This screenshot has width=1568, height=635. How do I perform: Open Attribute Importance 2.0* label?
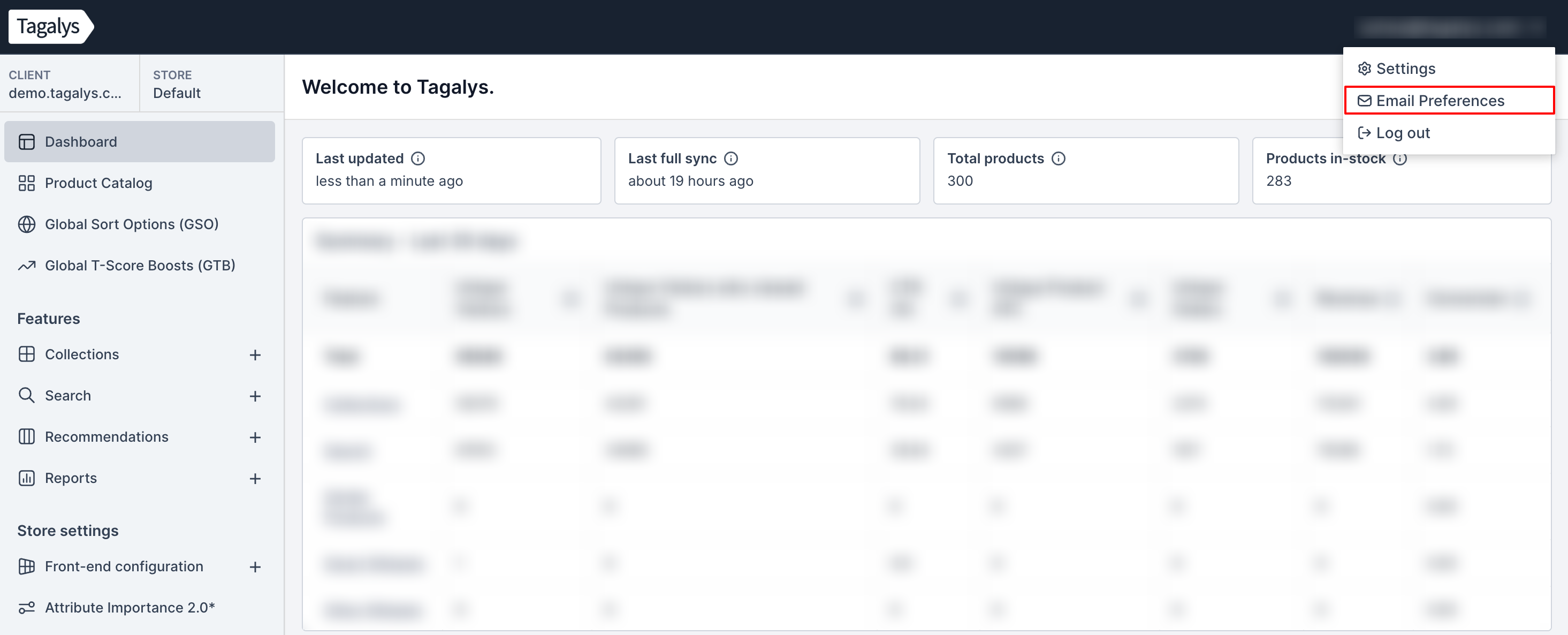(130, 608)
